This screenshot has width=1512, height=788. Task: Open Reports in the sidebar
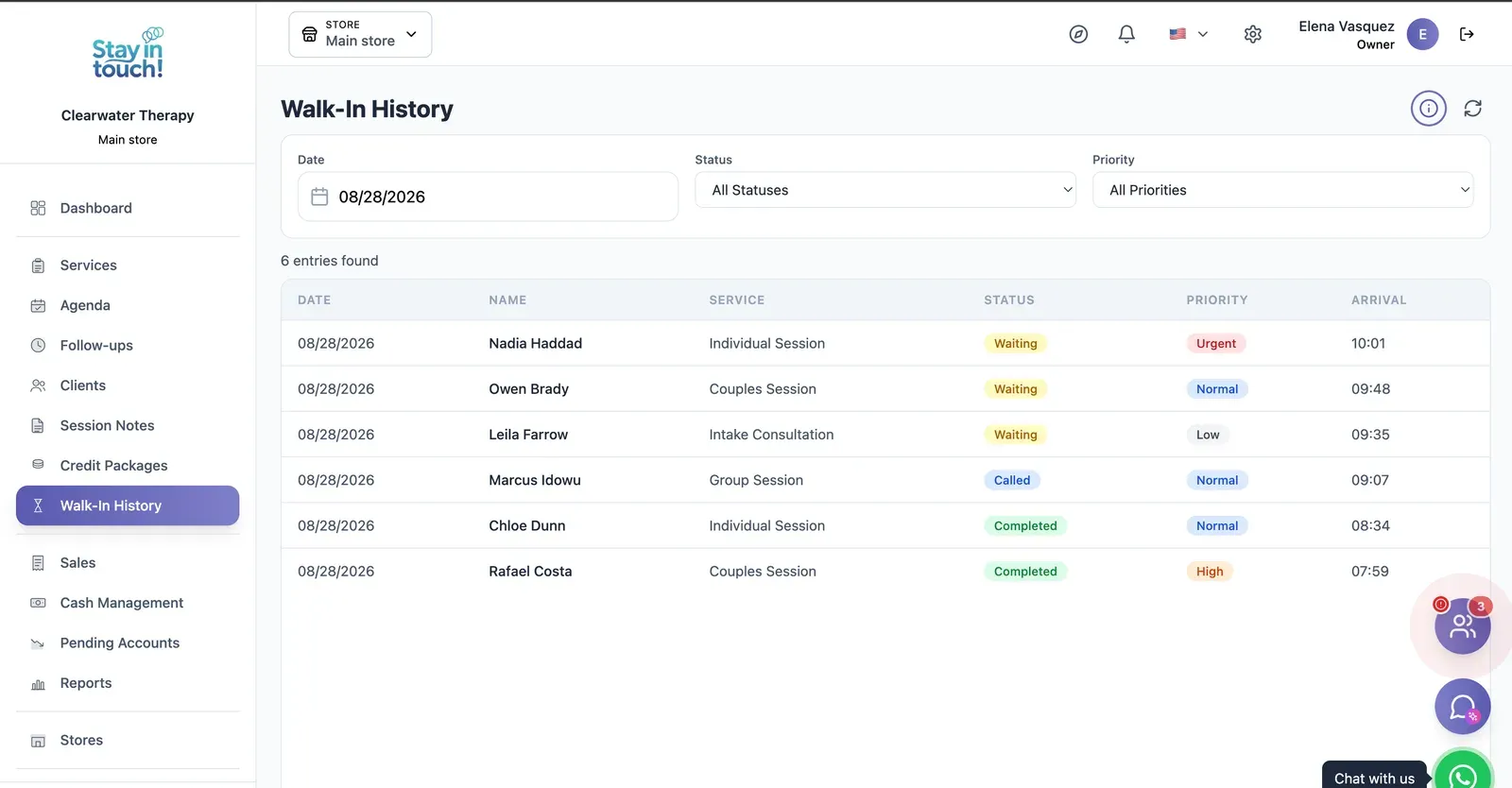(x=128, y=683)
